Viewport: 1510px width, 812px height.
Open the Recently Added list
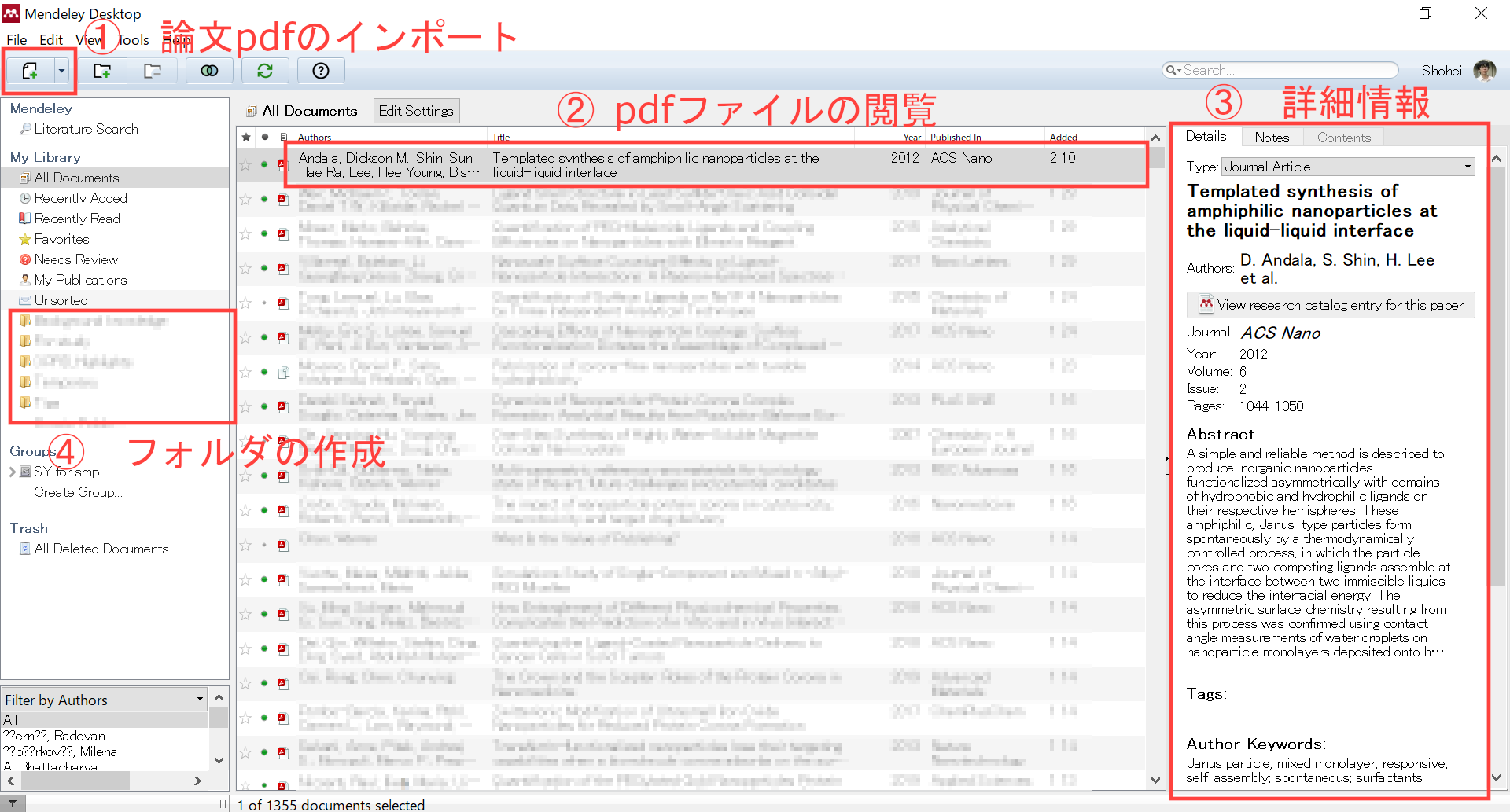[x=80, y=198]
